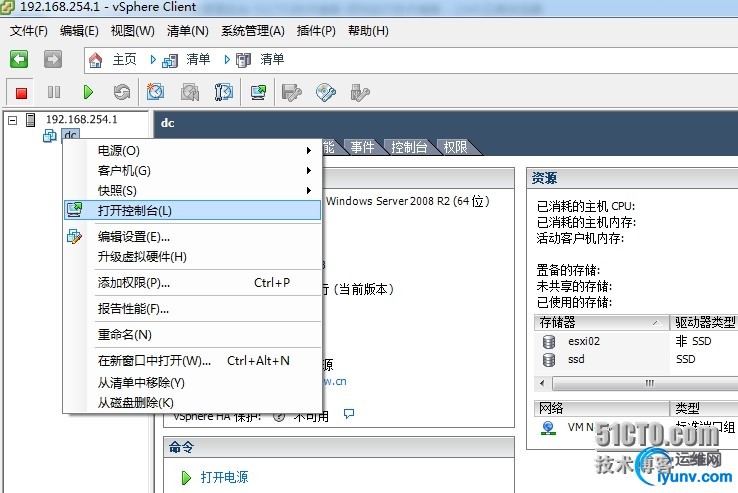
Task: Switch to the 权限 tab
Action: click(456, 147)
